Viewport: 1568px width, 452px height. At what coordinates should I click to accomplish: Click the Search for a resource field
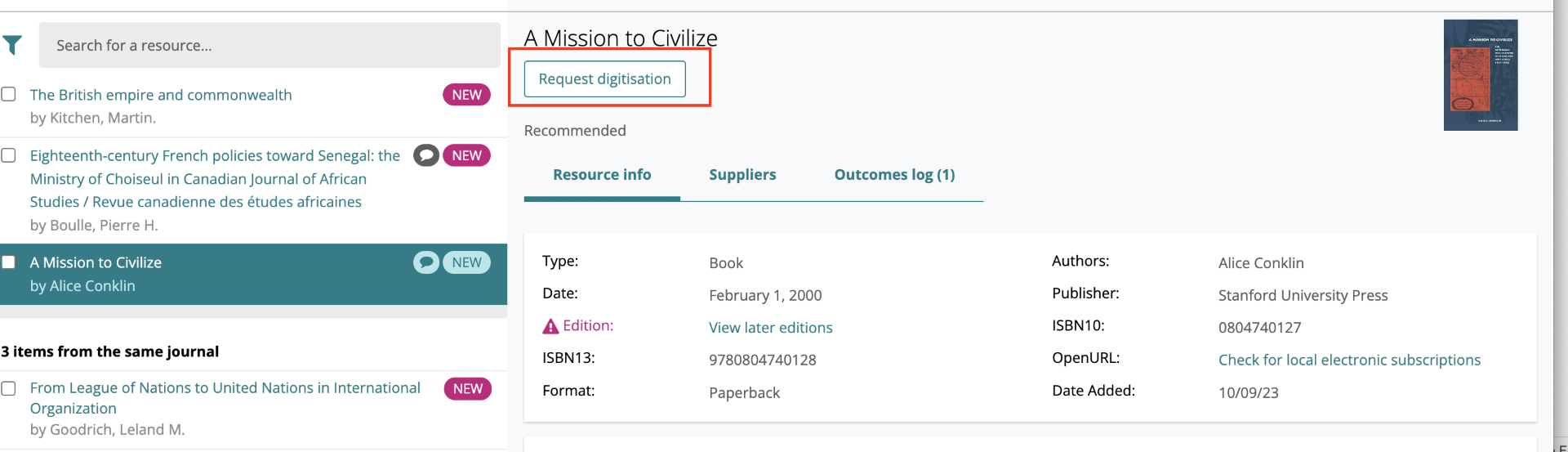click(269, 45)
